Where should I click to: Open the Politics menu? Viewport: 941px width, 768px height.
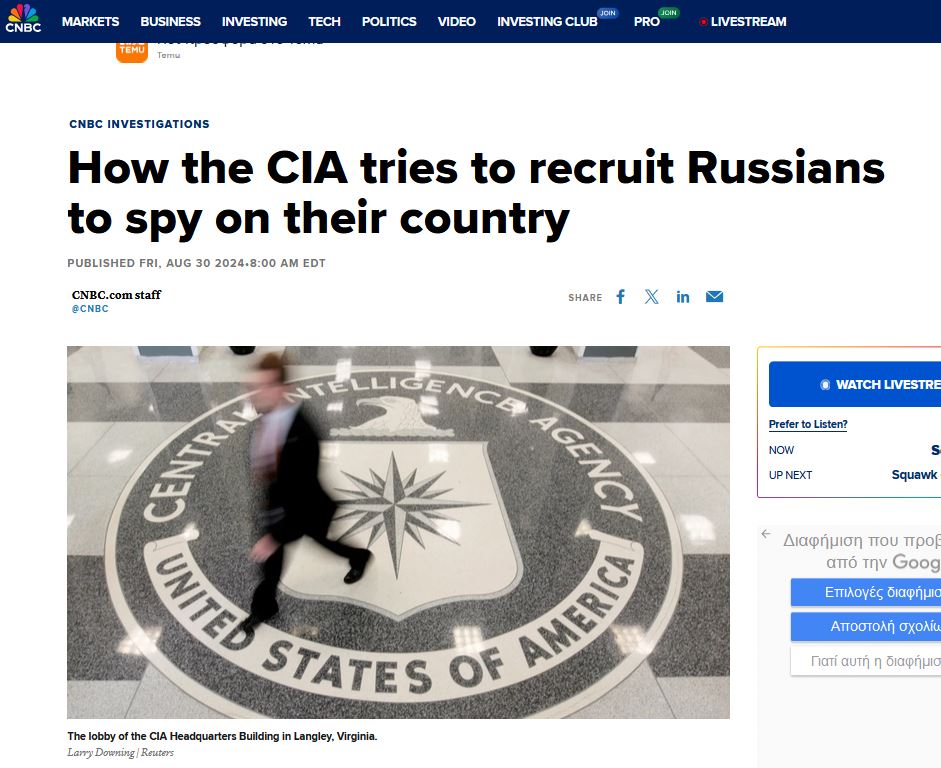point(389,22)
